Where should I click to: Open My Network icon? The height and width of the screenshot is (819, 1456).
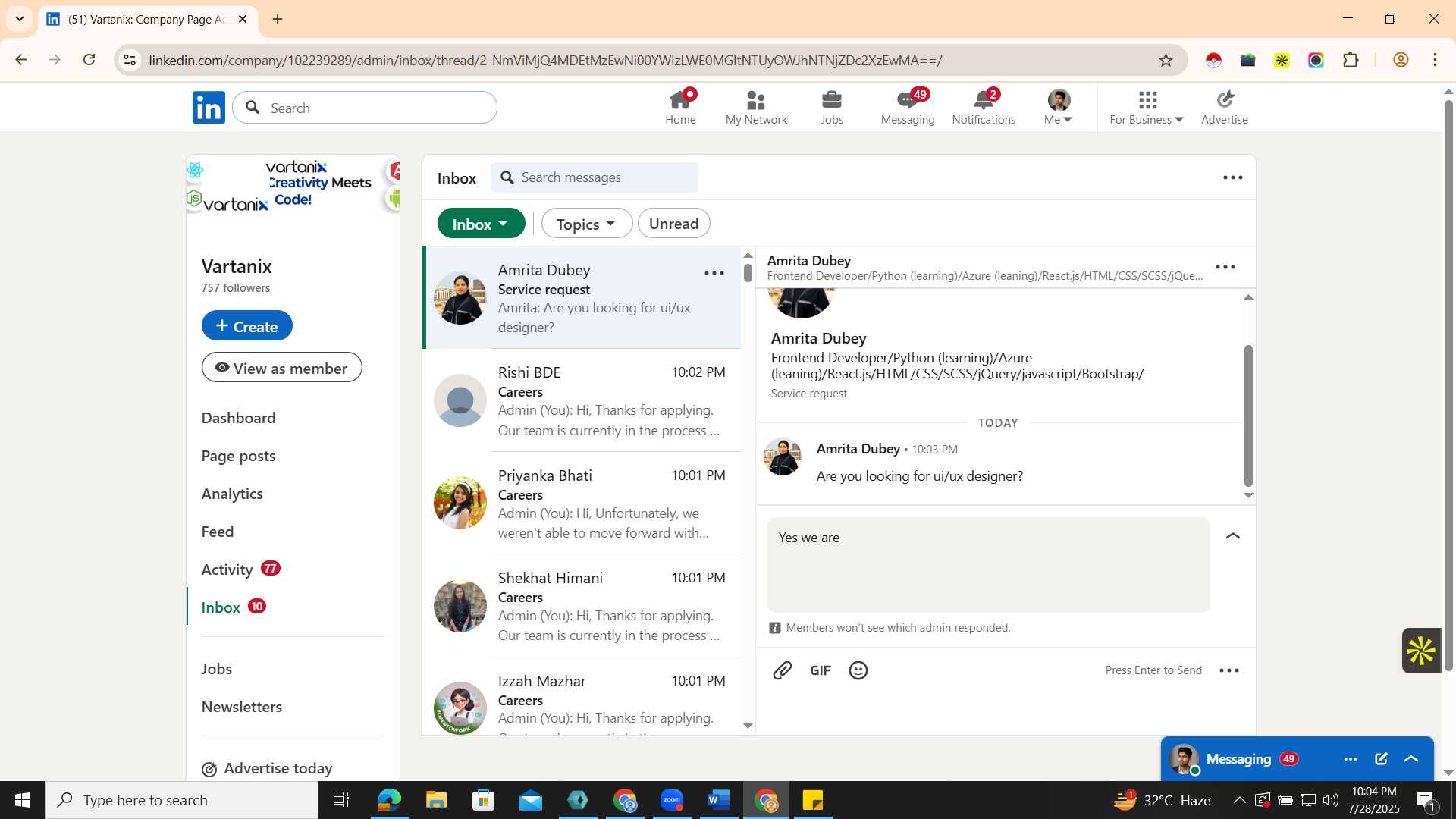(756, 107)
